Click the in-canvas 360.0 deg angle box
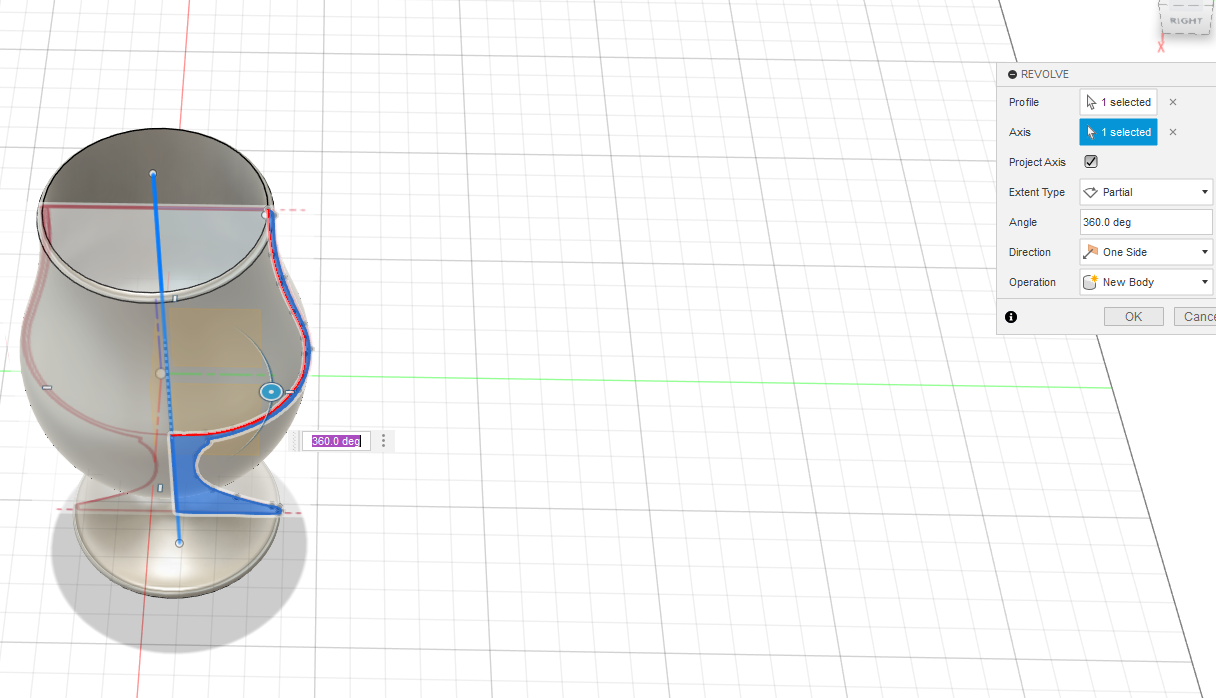This screenshot has height=698, width=1216. pyautogui.click(x=336, y=441)
